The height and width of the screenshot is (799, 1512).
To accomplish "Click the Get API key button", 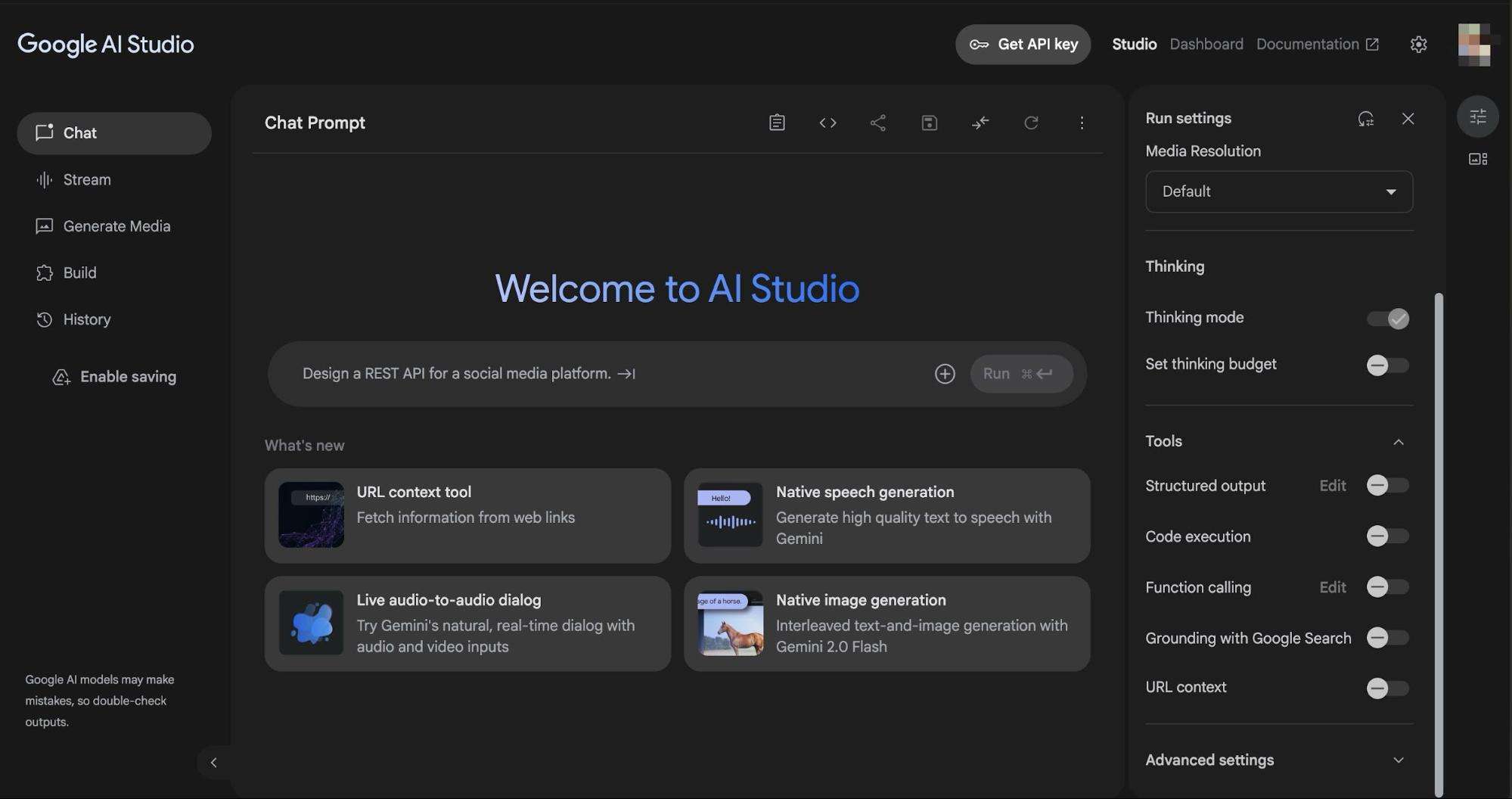I will [x=1023, y=45].
